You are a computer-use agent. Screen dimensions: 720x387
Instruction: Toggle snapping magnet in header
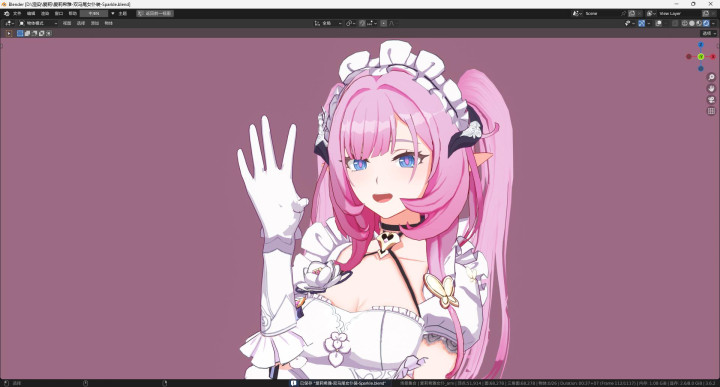coord(362,23)
